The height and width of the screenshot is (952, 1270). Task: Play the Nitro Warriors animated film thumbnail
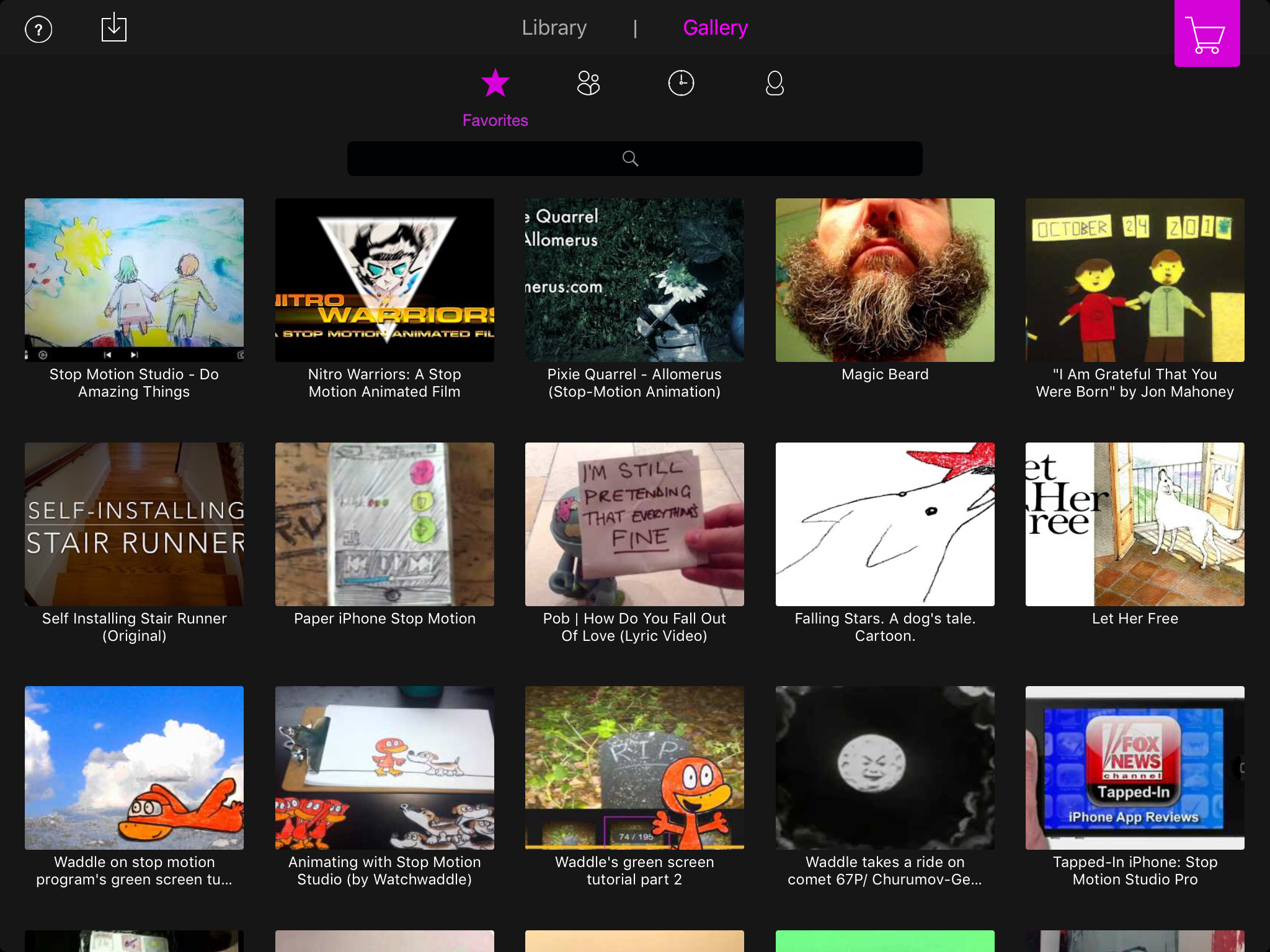pyautogui.click(x=384, y=280)
